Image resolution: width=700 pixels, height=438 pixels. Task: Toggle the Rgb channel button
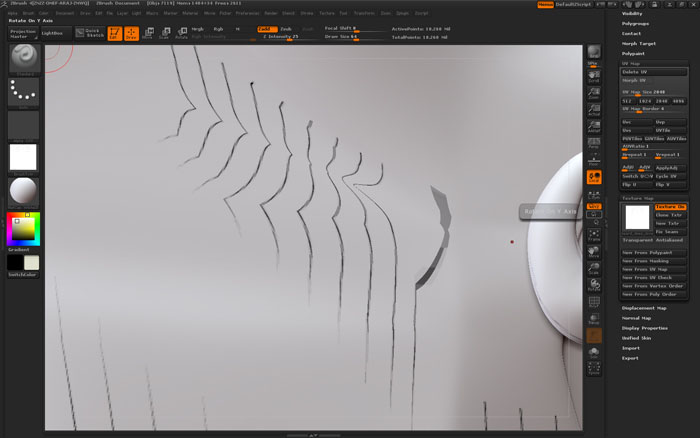(x=218, y=29)
